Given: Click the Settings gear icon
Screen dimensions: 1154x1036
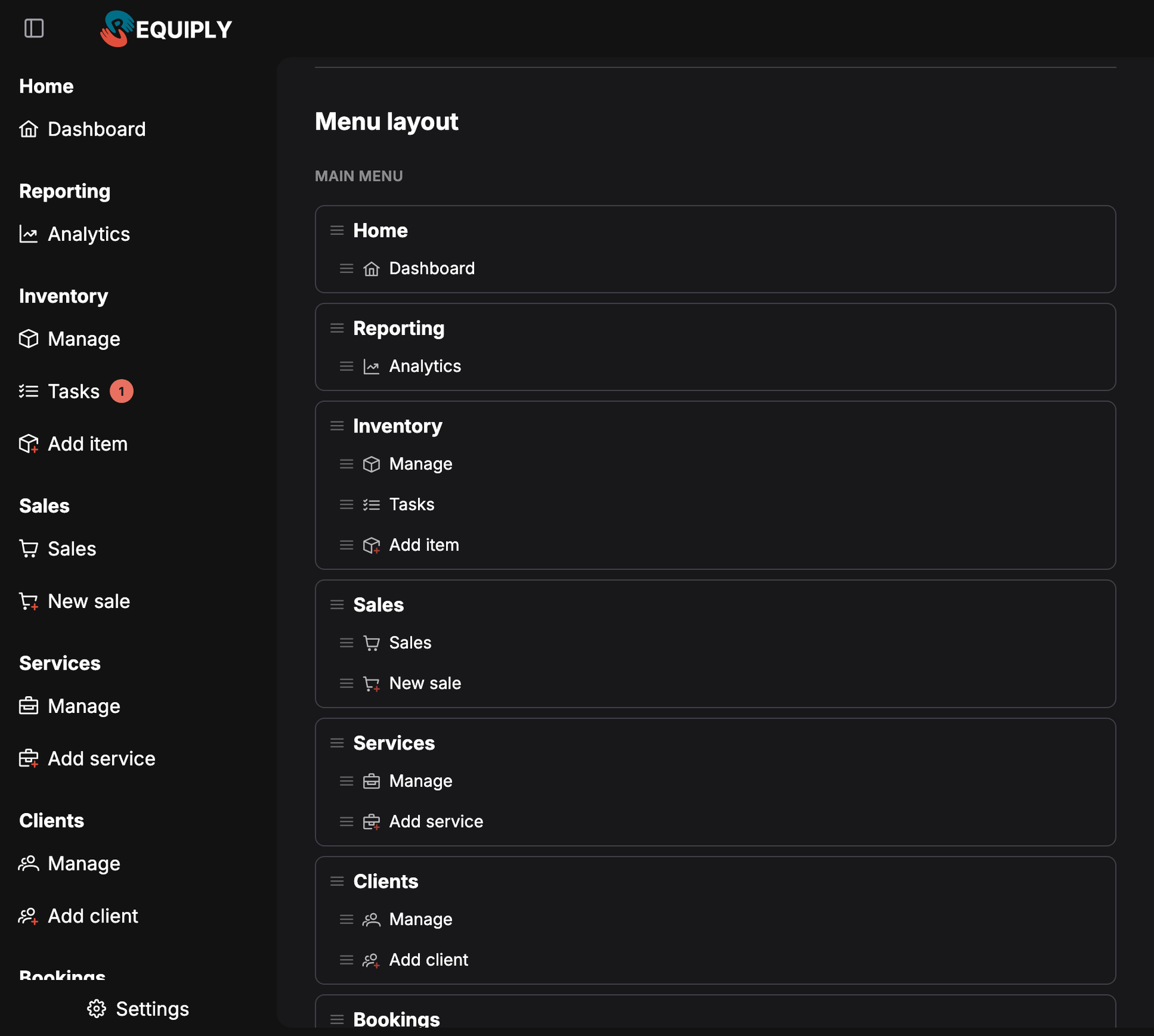Looking at the screenshot, I should click(97, 1009).
